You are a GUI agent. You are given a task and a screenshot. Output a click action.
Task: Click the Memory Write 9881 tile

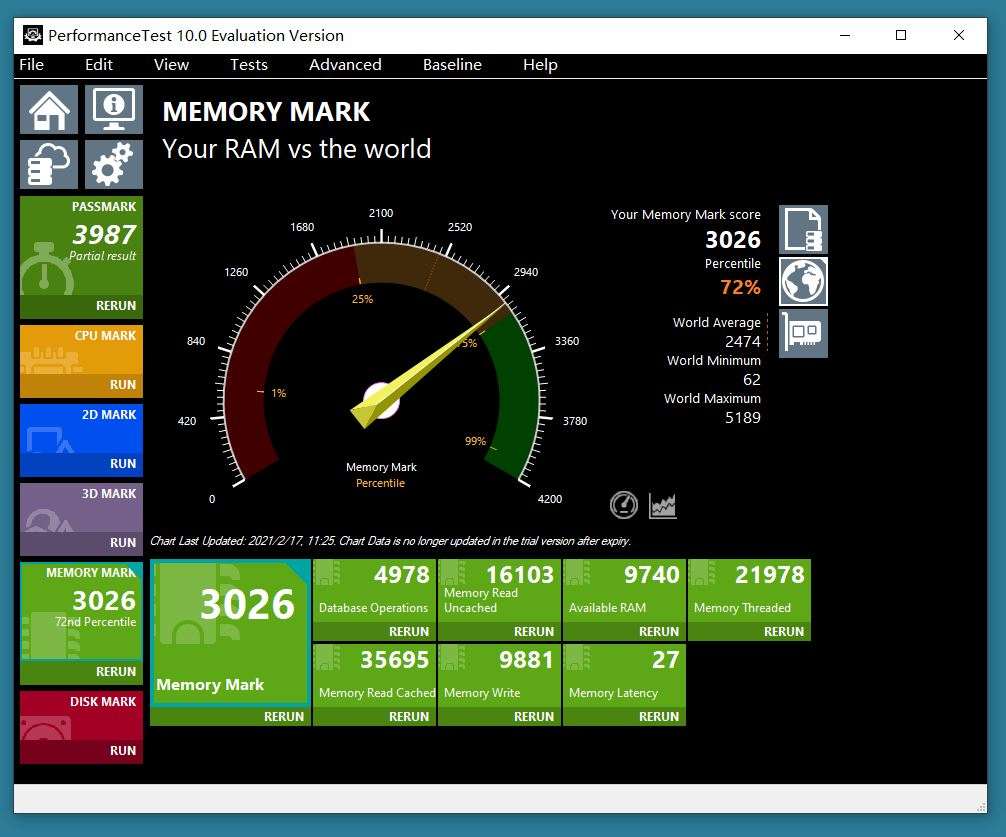[499, 675]
